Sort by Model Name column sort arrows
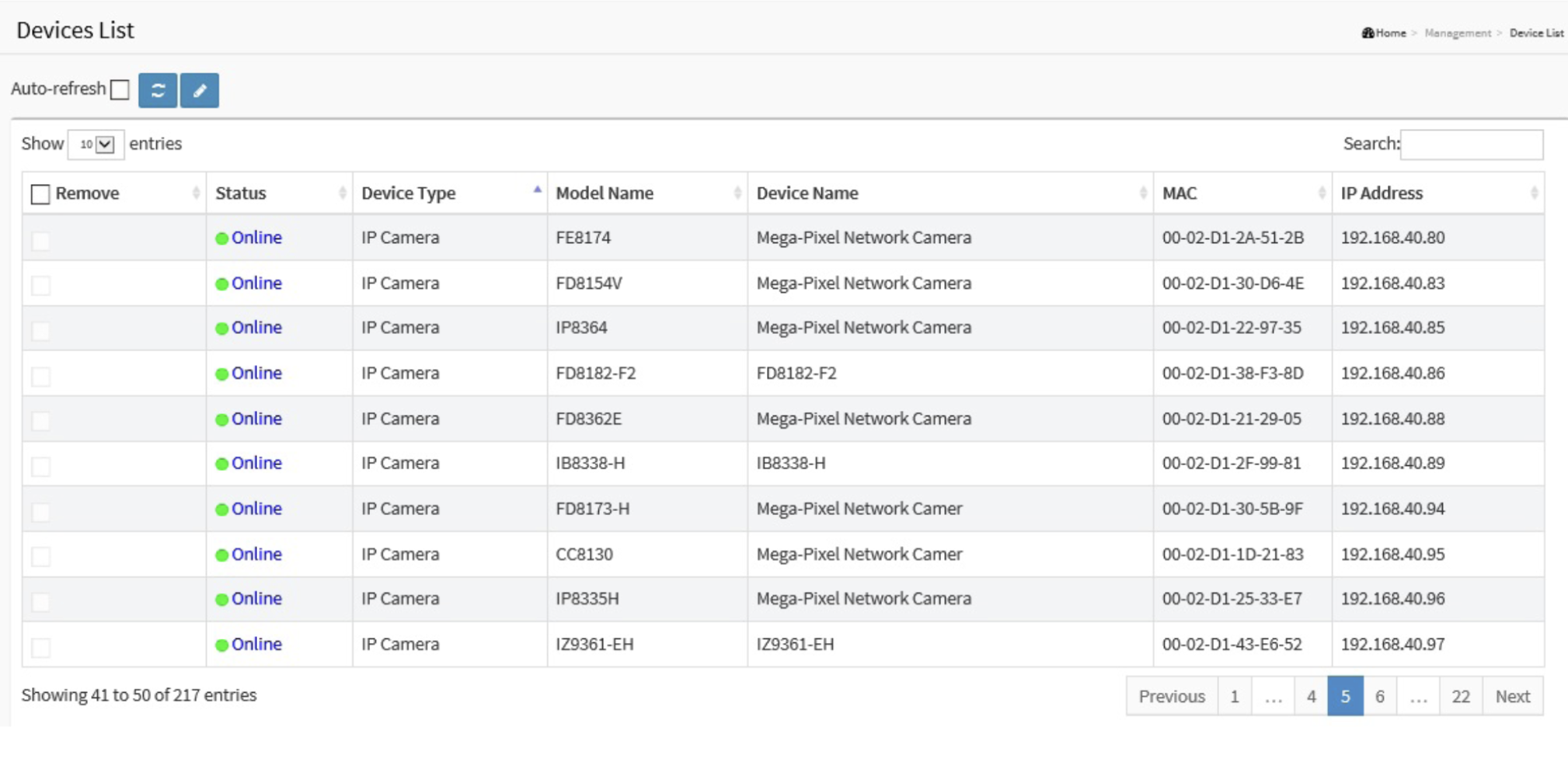 pyautogui.click(x=737, y=193)
